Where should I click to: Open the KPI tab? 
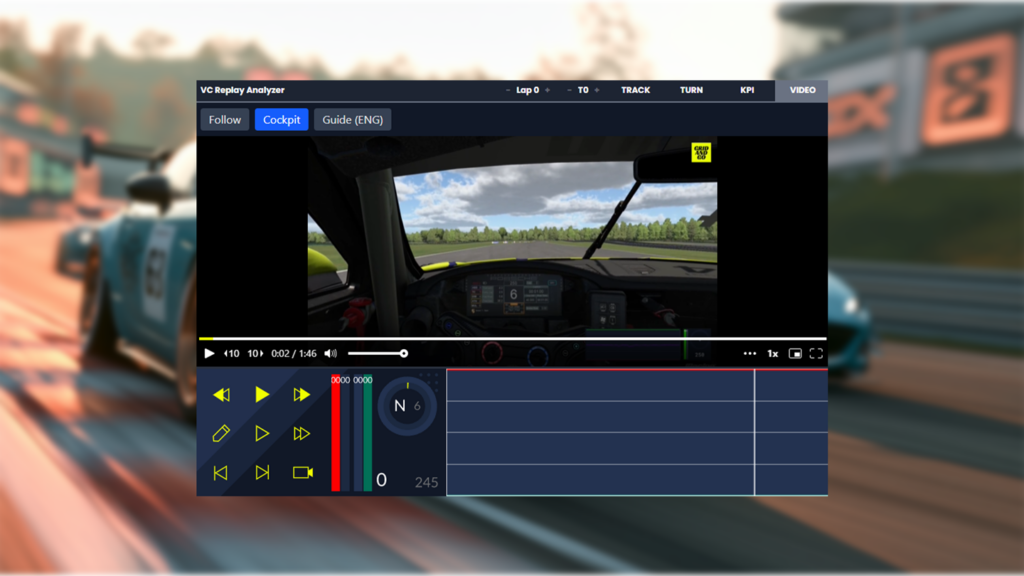pyautogui.click(x=747, y=90)
